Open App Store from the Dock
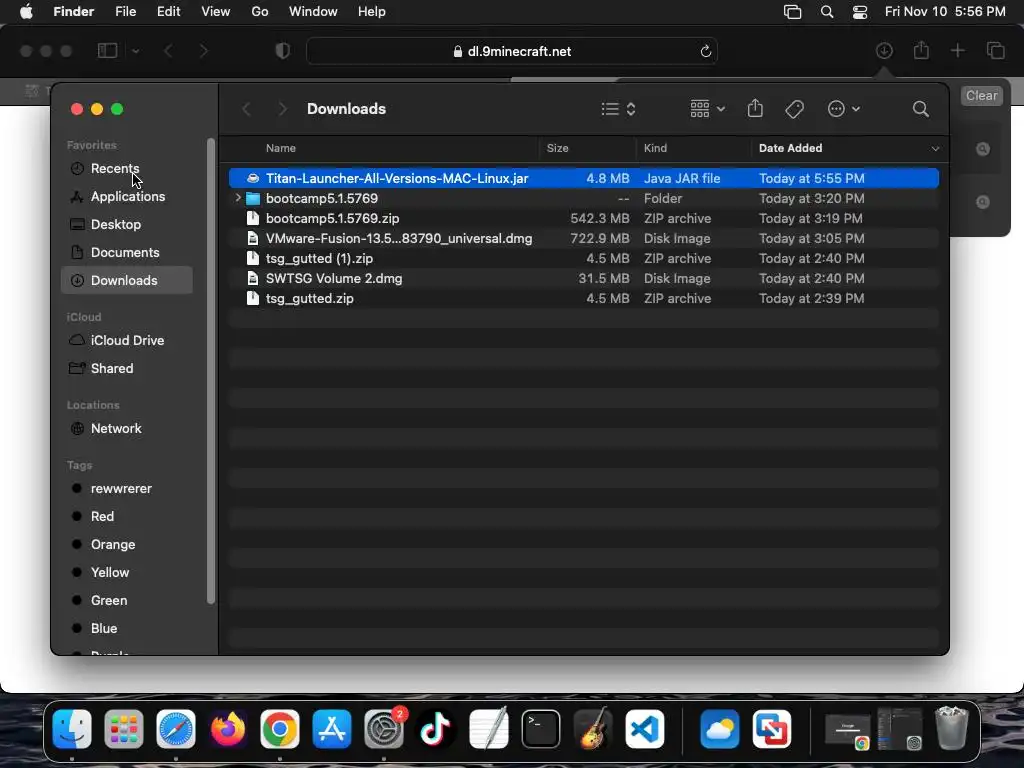The height and width of the screenshot is (768, 1024). (332, 729)
